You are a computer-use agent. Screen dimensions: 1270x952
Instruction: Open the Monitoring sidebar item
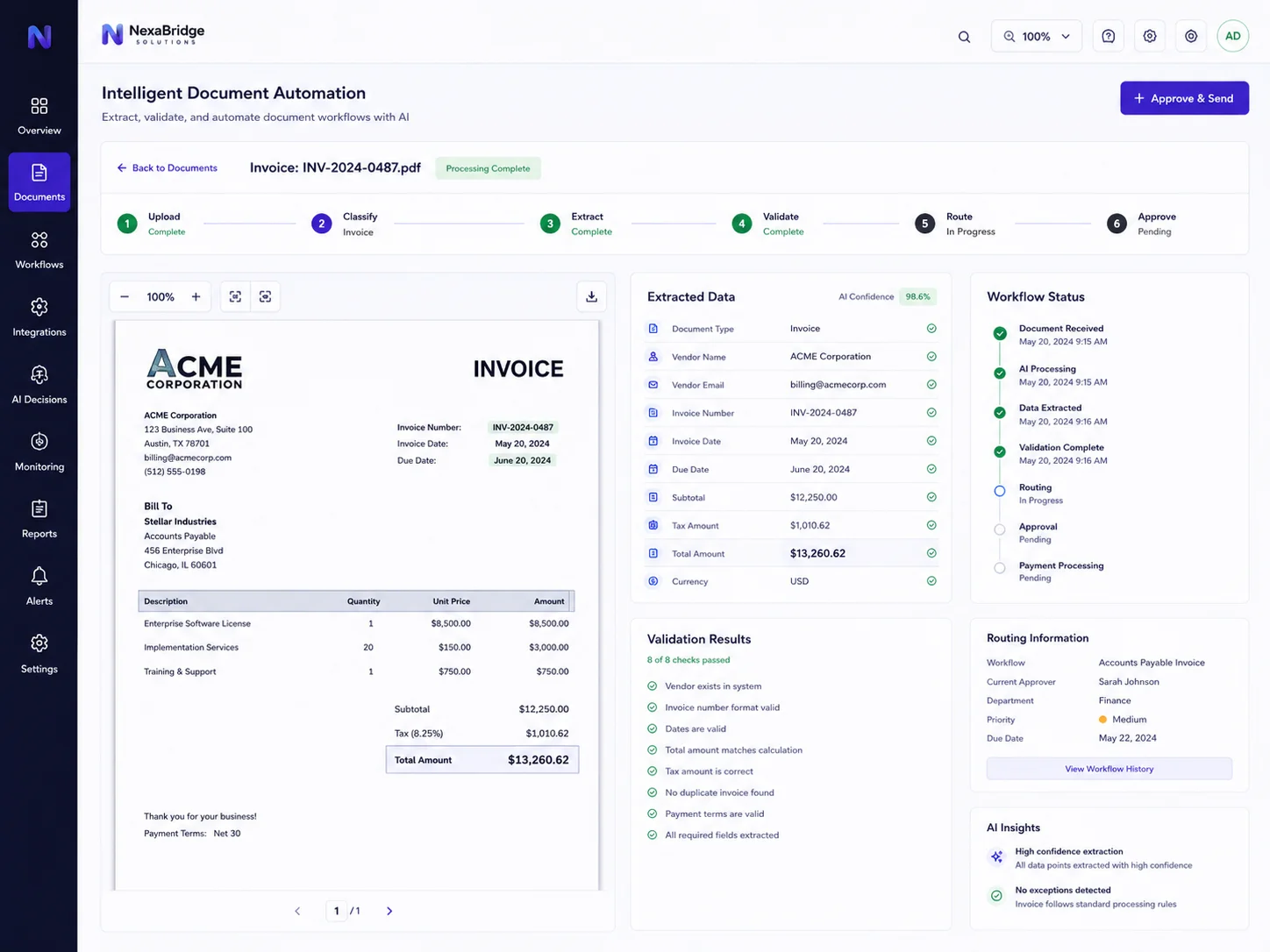coord(39,452)
